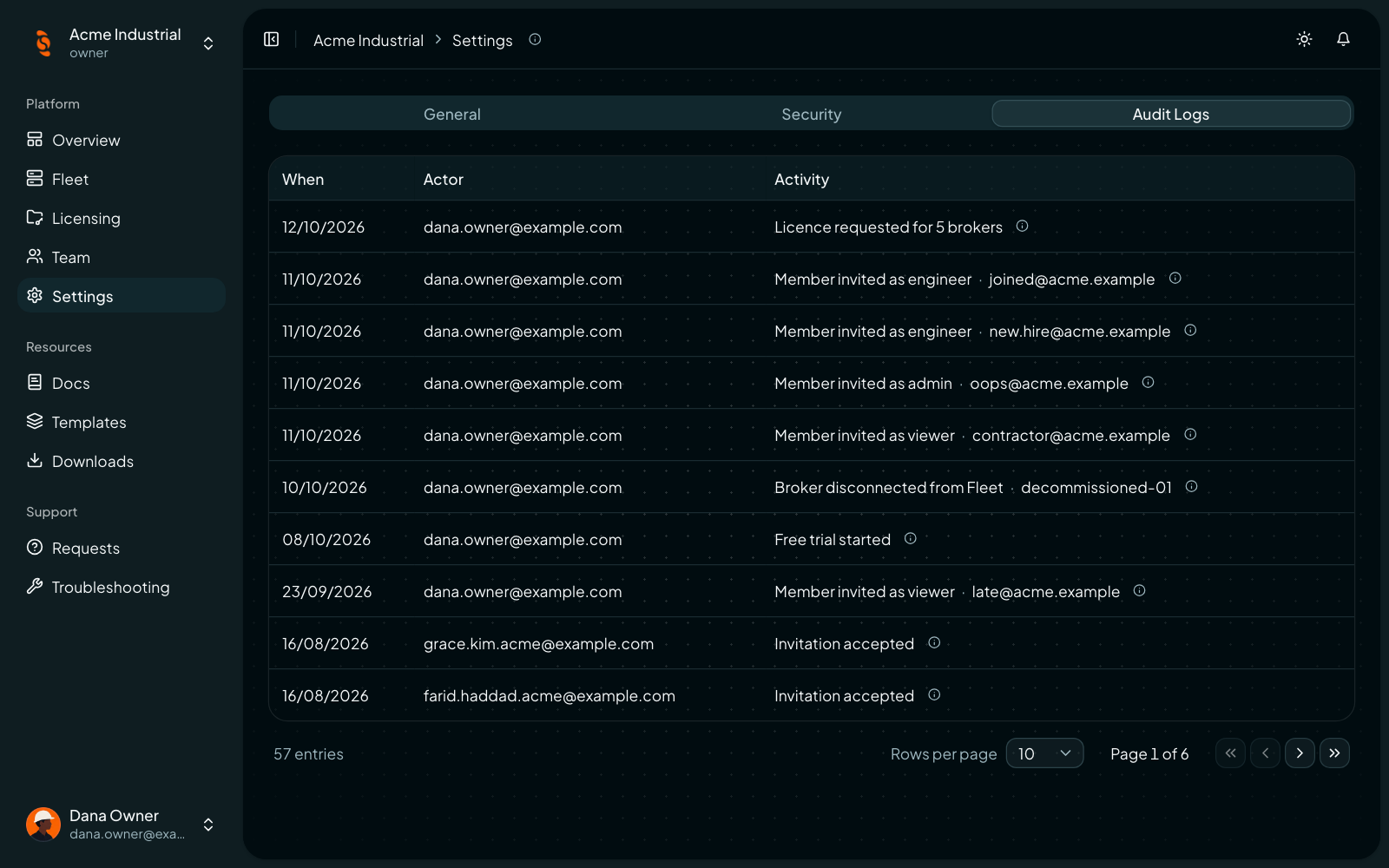Image resolution: width=1389 pixels, height=868 pixels.
Task: Toggle the sidebar panel icon
Action: [272, 39]
